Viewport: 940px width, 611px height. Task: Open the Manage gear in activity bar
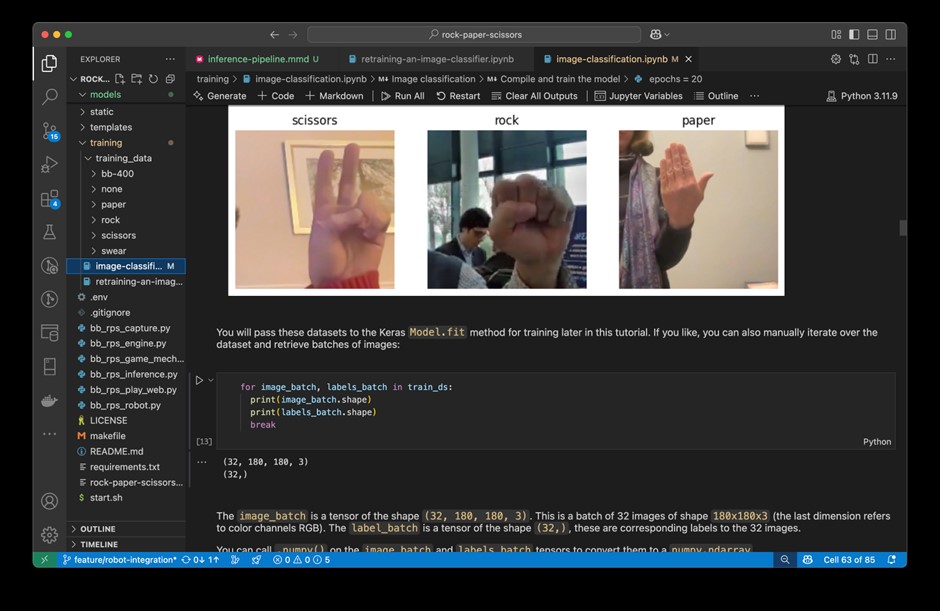49,534
